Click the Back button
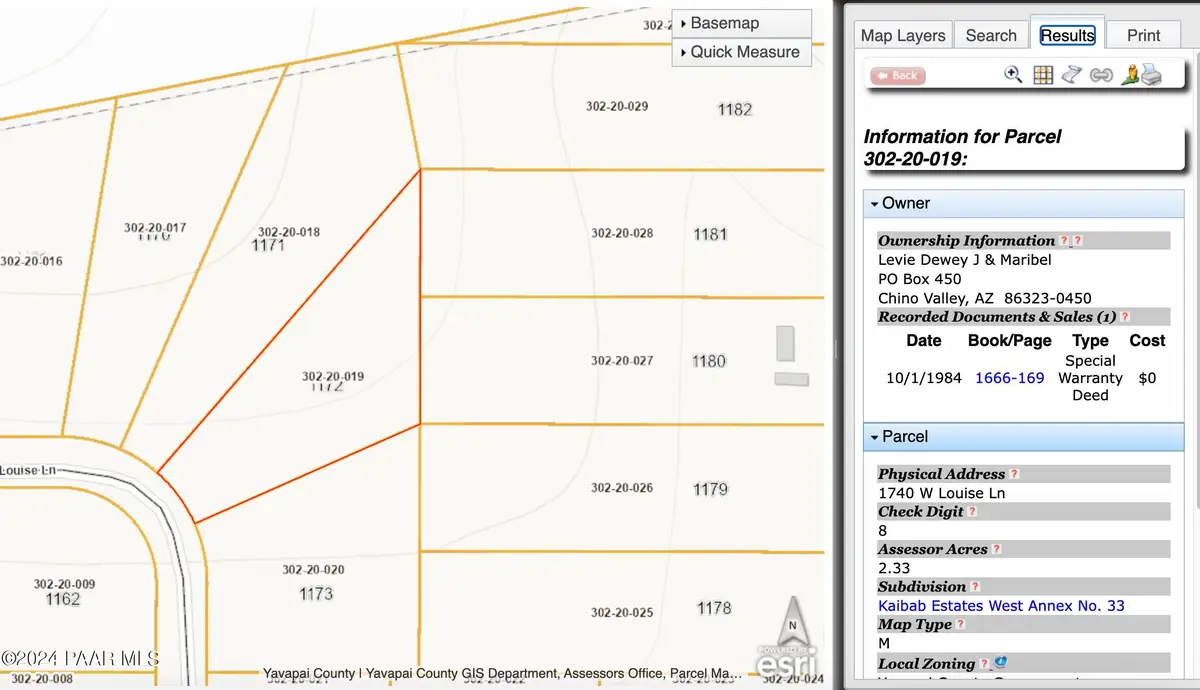1200x690 pixels. click(896, 74)
